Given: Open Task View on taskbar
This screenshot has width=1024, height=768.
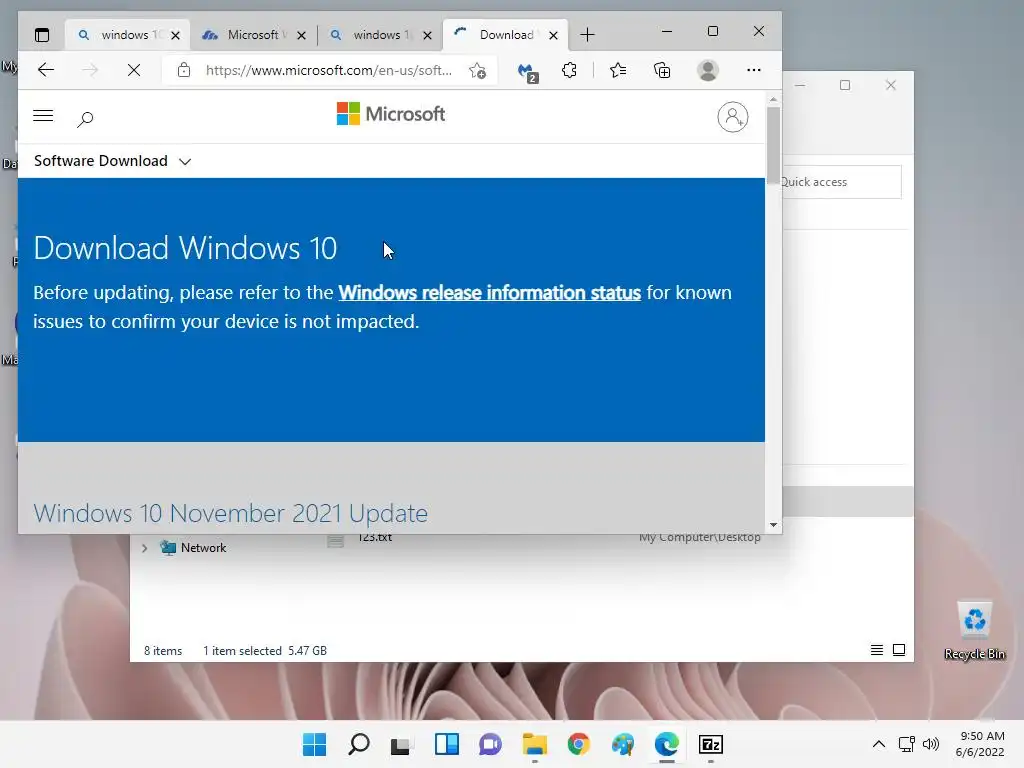Looking at the screenshot, I should [400, 744].
